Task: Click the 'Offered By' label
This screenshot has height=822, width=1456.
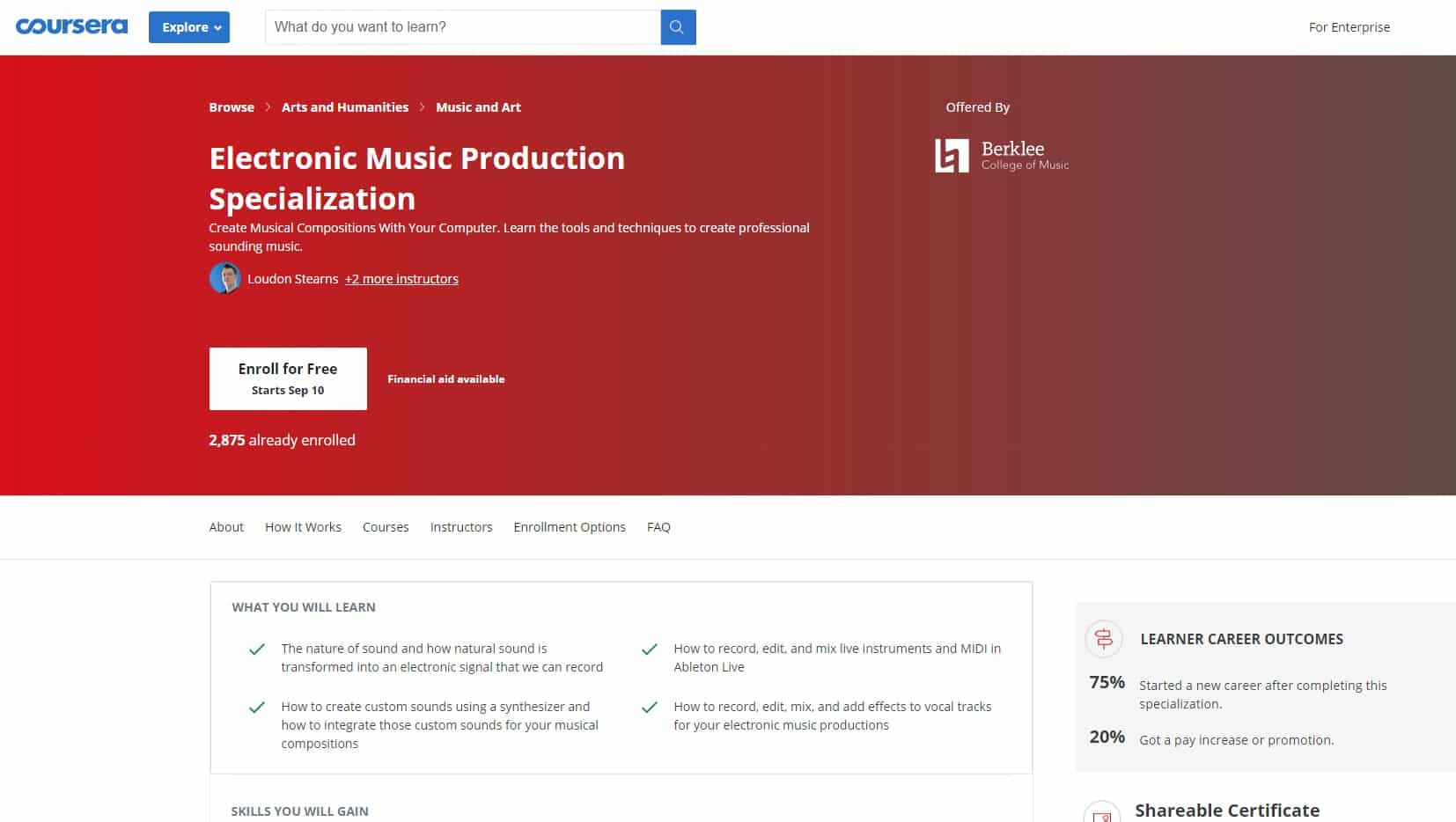Action: point(977,107)
